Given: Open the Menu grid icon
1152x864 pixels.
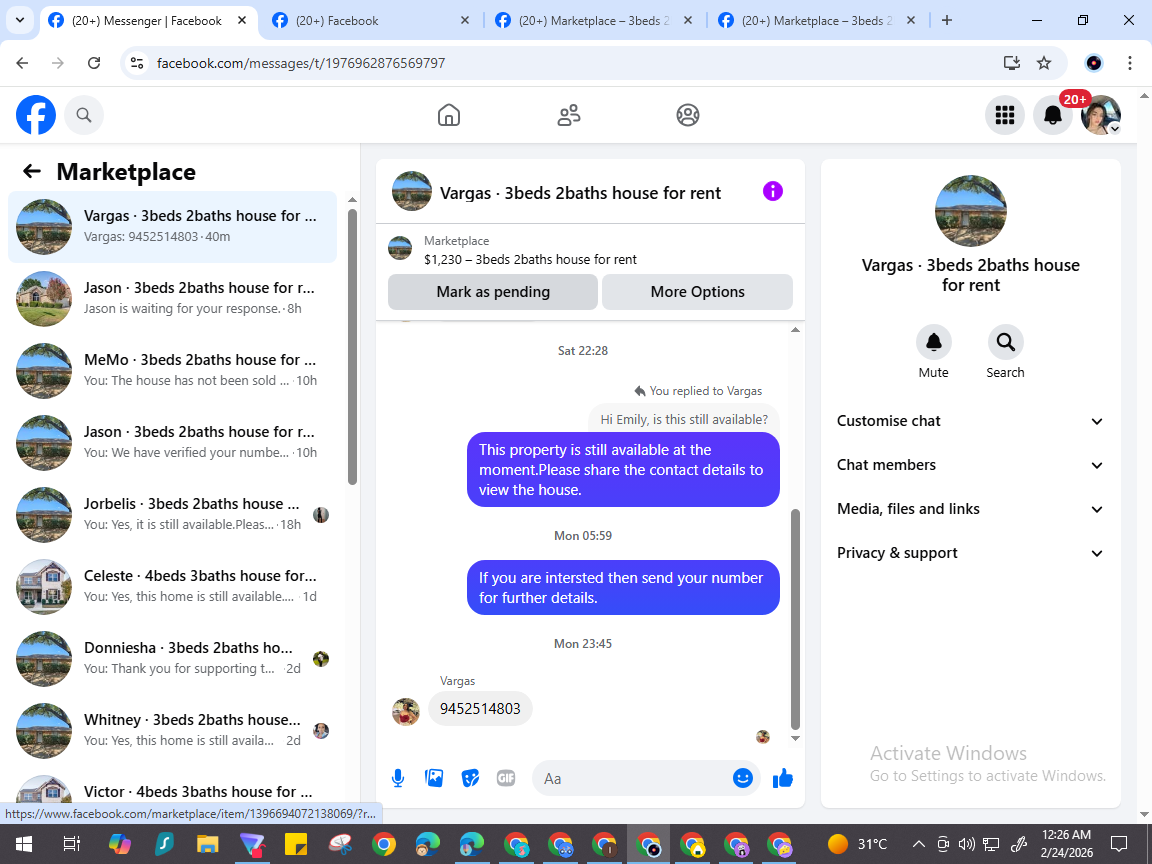Looking at the screenshot, I should pos(1004,115).
